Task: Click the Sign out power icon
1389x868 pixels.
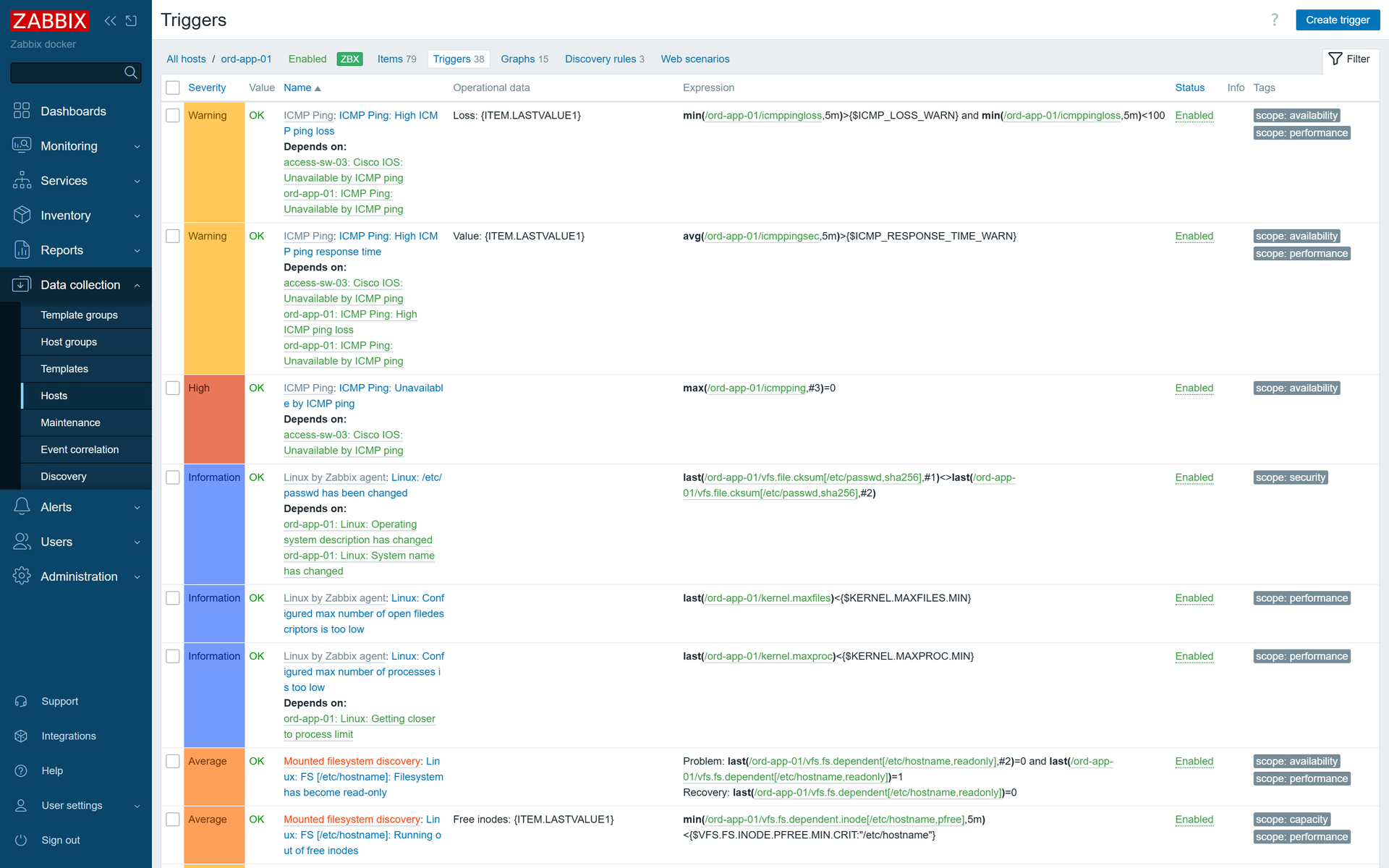Action: (21, 840)
